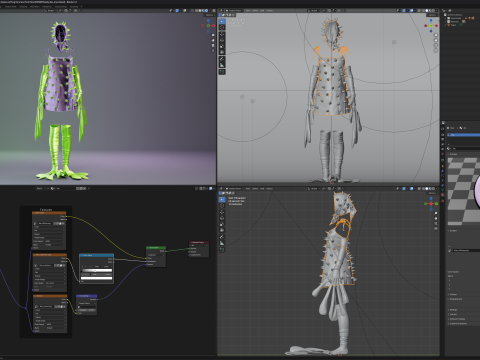Viewport: 480px width, 360px height.
Task: Toggle overlays in front-view viewport header
Action: click(411, 10)
